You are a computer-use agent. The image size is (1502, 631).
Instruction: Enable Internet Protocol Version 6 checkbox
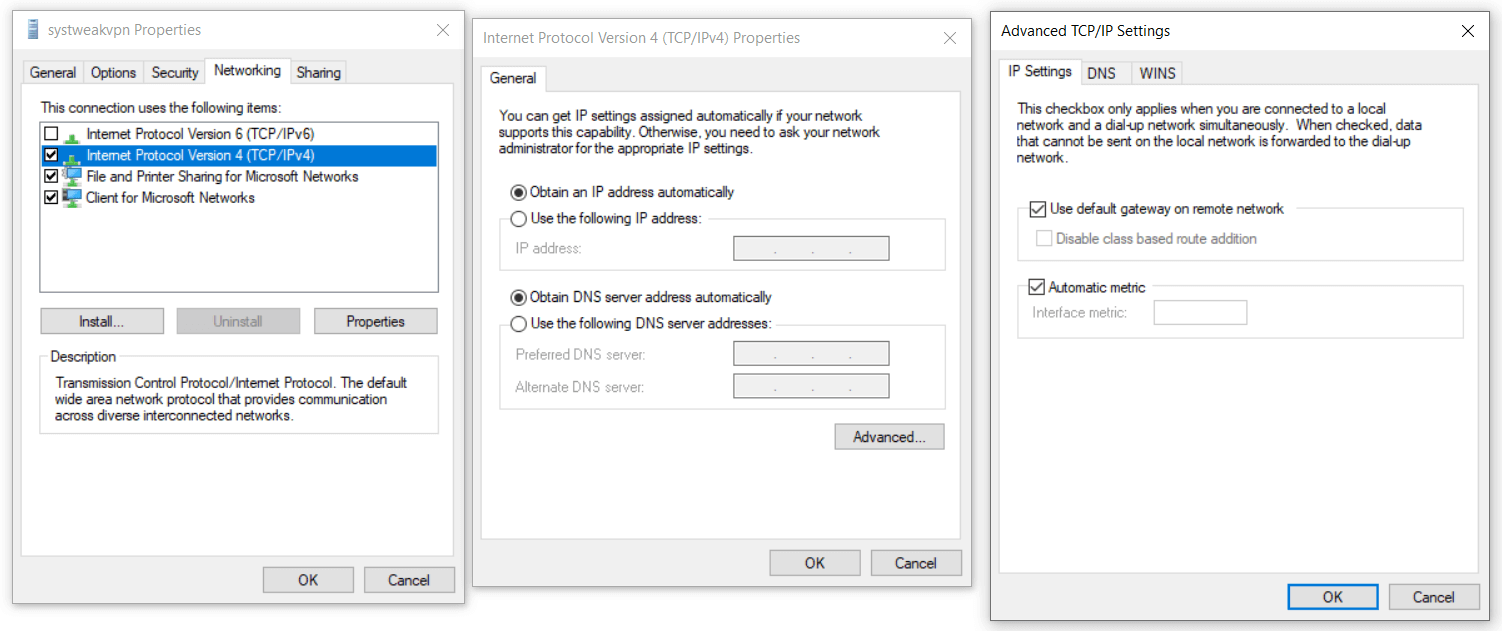pyautogui.click(x=51, y=134)
